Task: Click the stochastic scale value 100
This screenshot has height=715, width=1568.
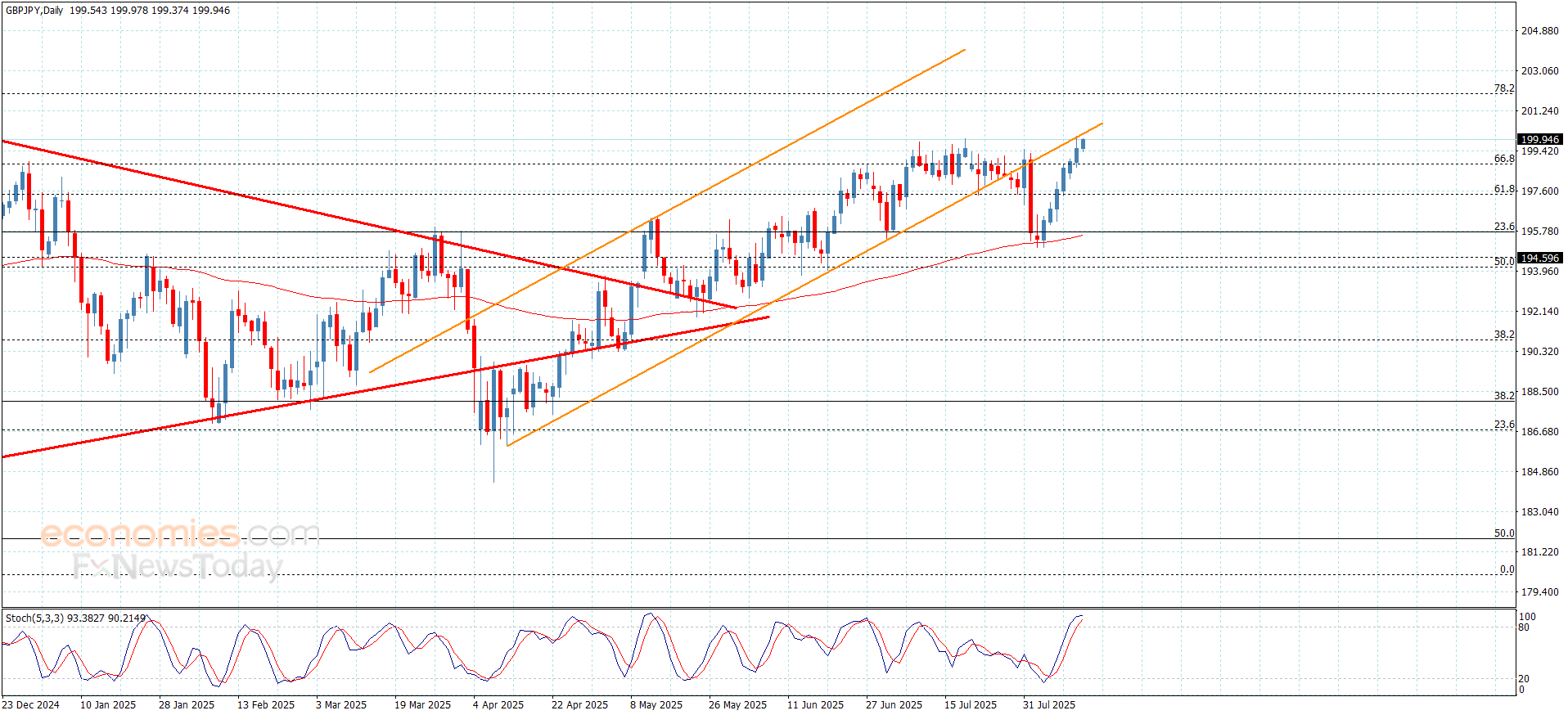Action: (x=1527, y=617)
